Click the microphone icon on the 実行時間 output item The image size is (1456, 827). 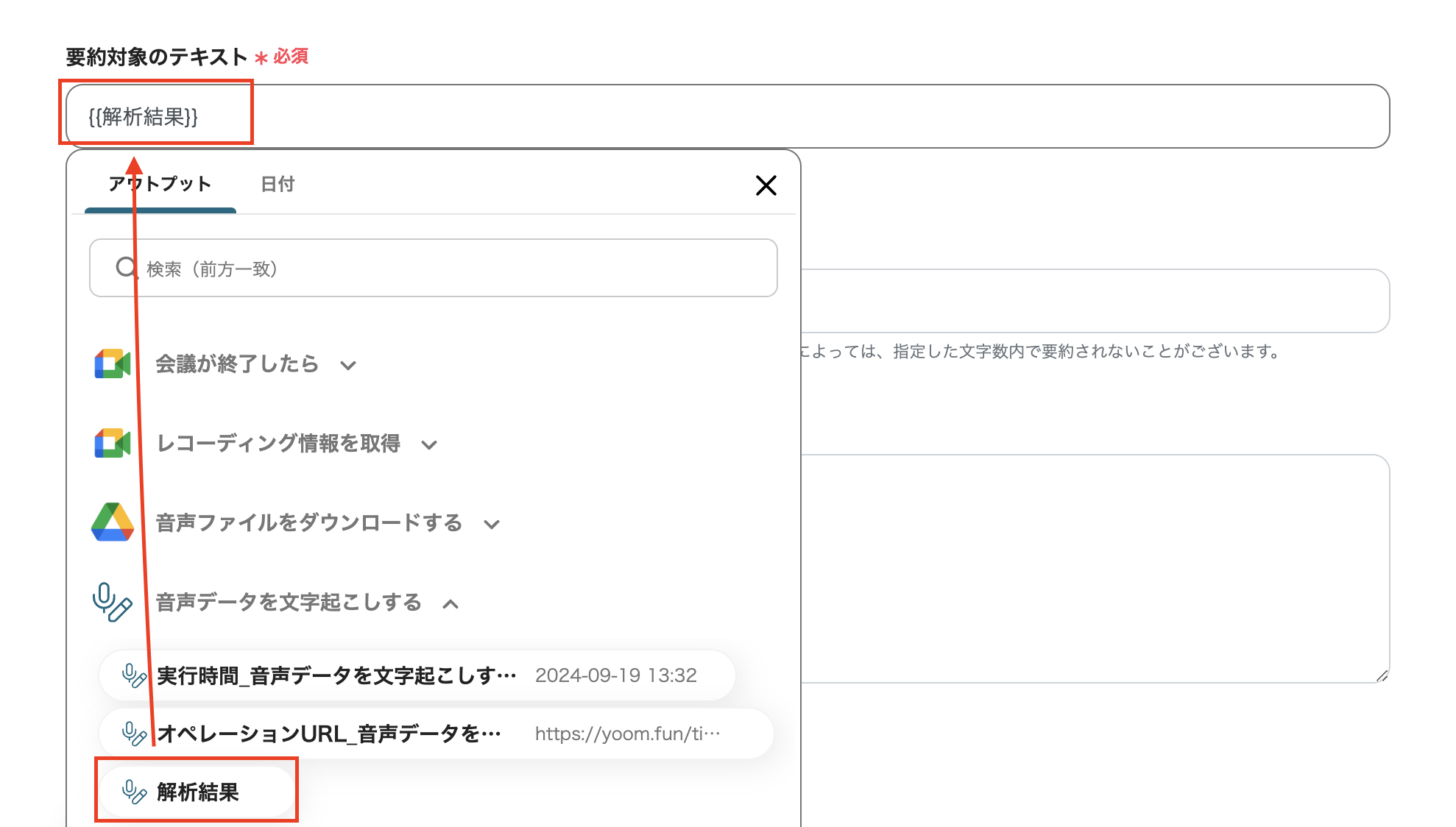click(134, 675)
